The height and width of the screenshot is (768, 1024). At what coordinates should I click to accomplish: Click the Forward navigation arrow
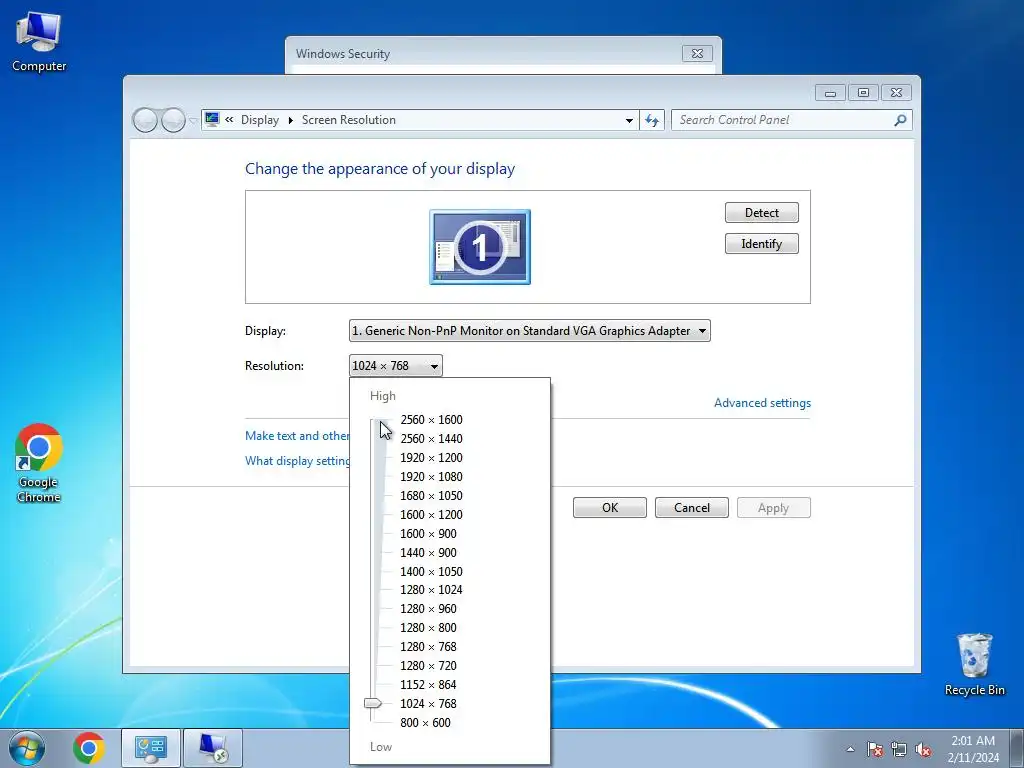pyautogui.click(x=173, y=120)
